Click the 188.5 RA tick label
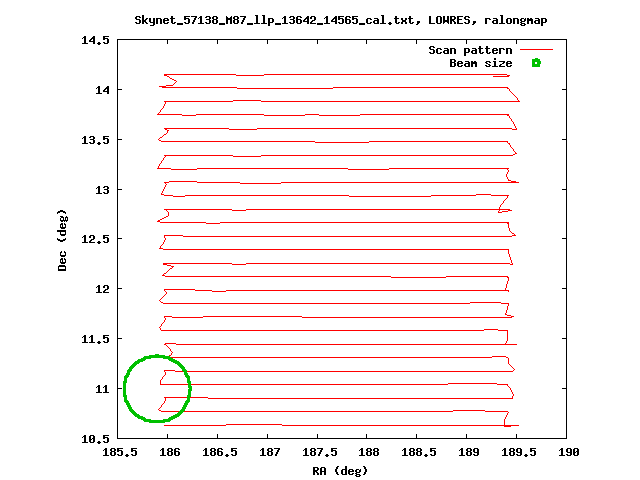 [419, 452]
